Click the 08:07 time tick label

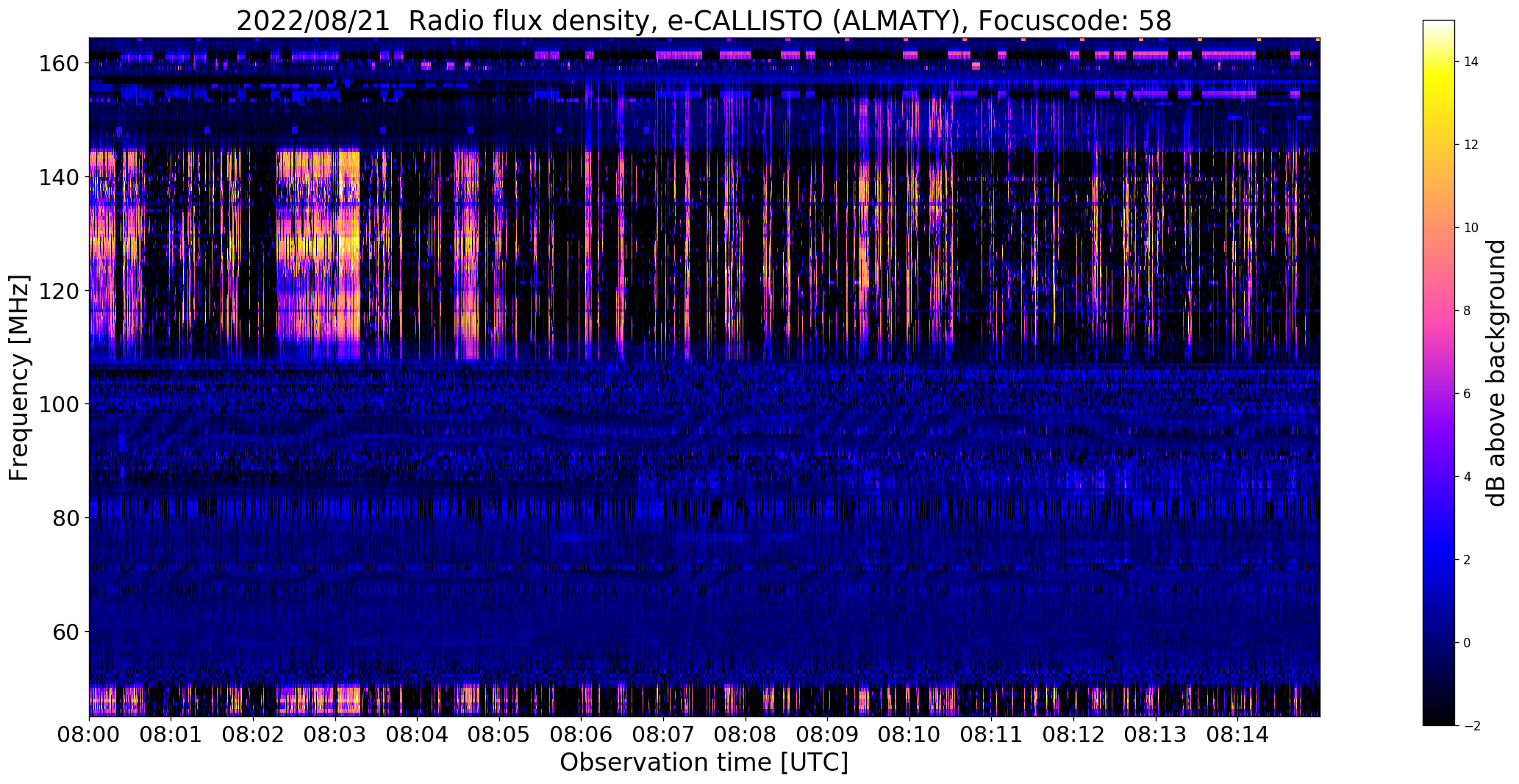pyautogui.click(x=663, y=734)
